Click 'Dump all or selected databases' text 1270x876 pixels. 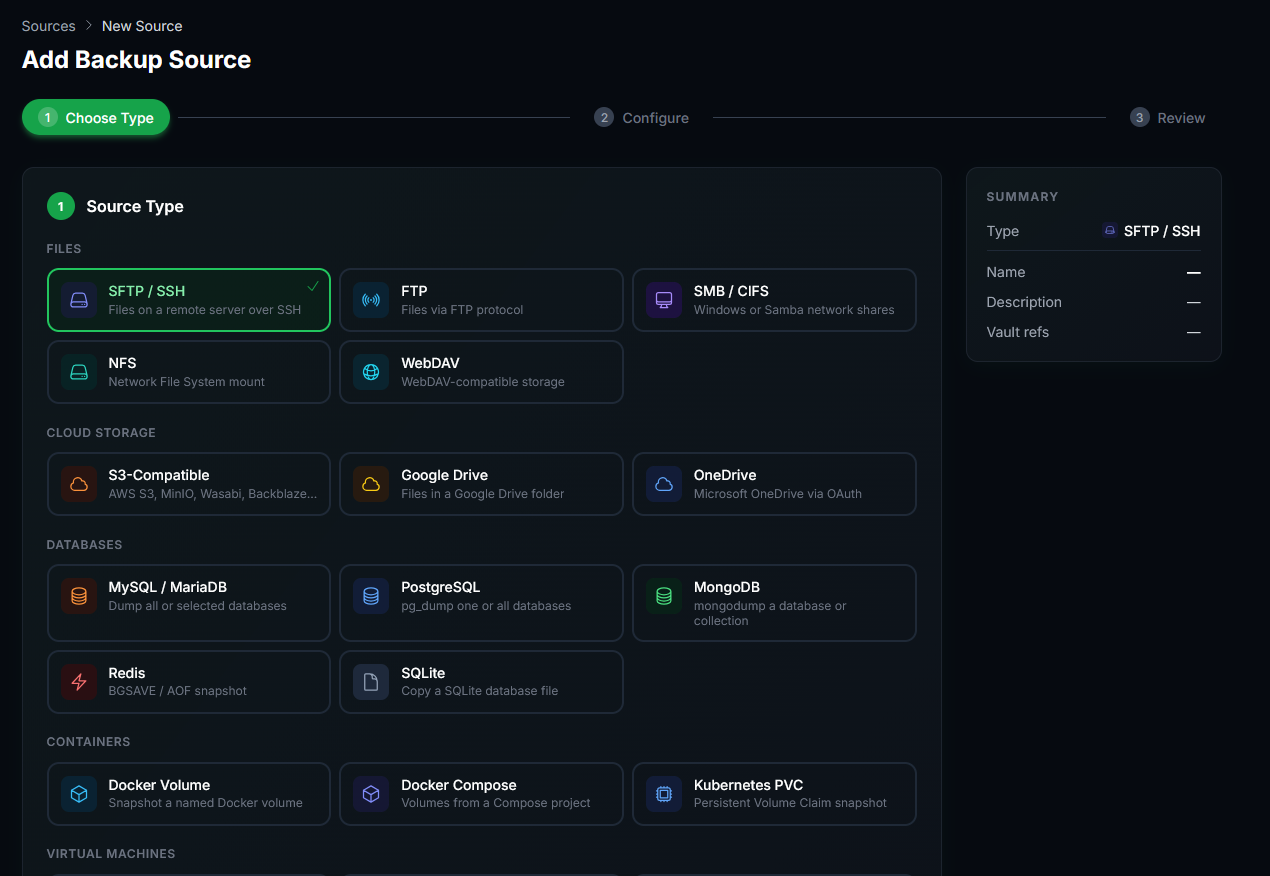tap(197, 606)
